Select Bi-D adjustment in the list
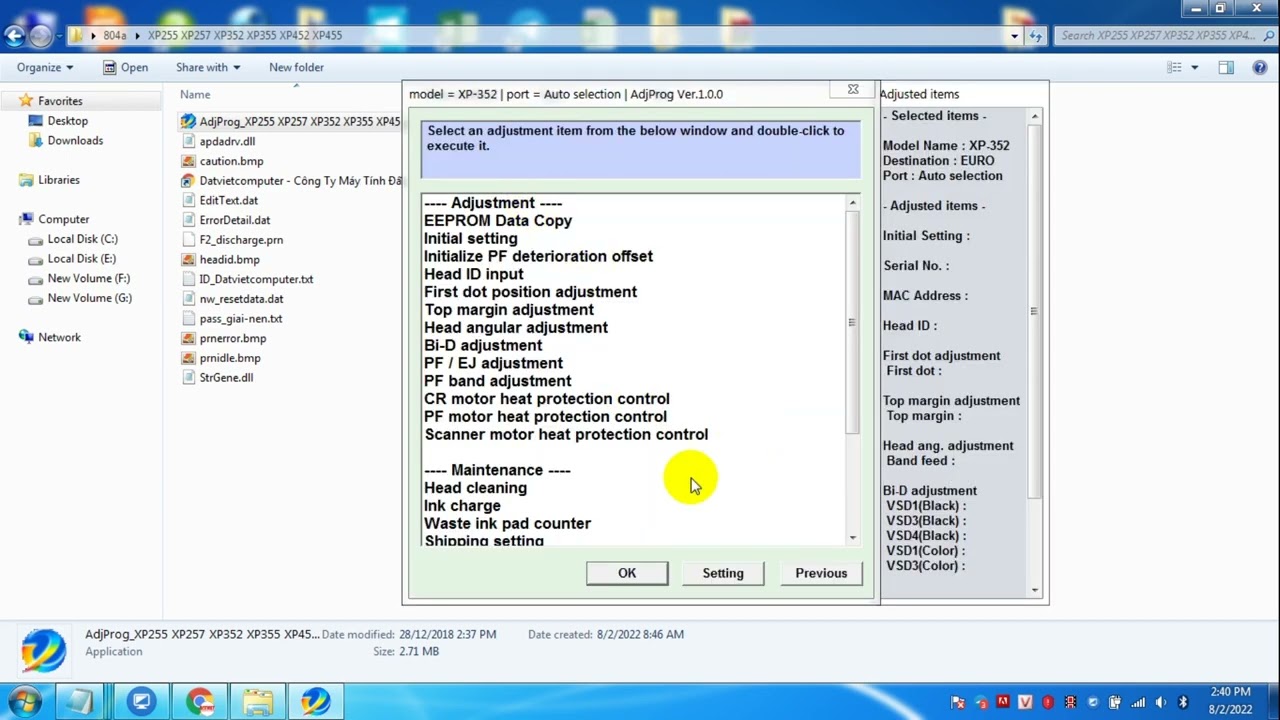The width and height of the screenshot is (1280, 720). click(x=483, y=345)
